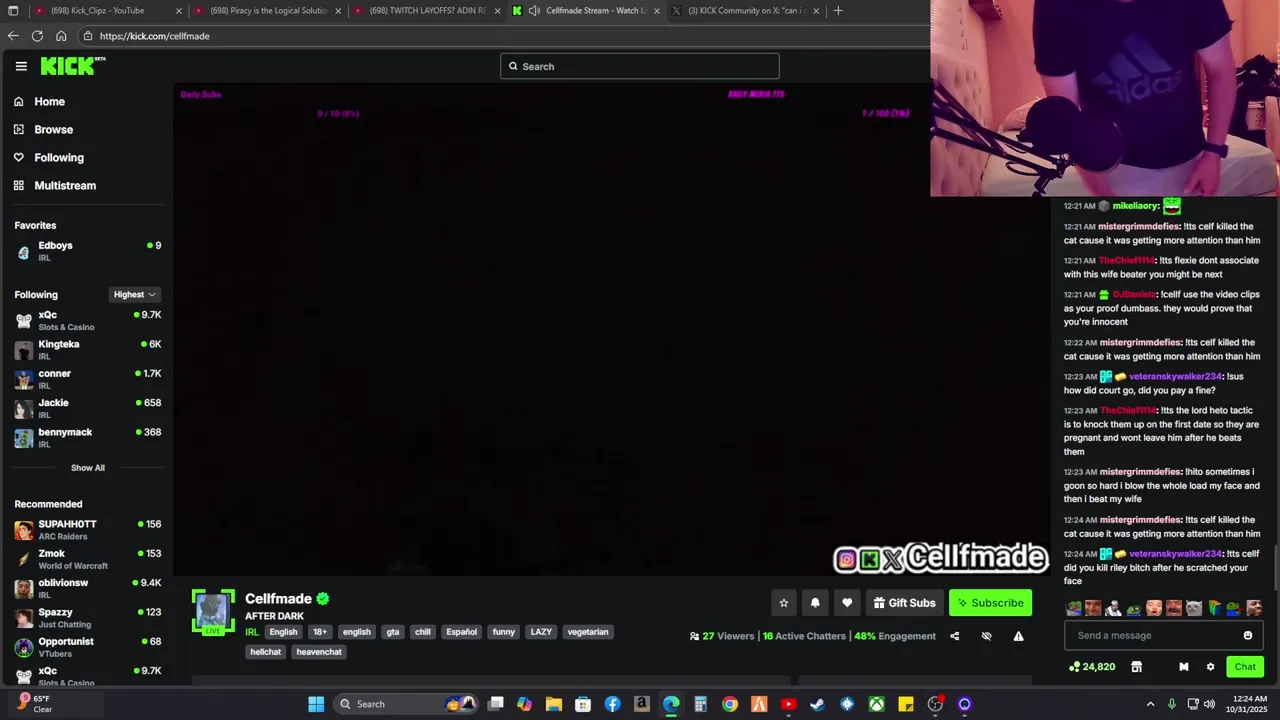The width and height of the screenshot is (1280, 720).
Task: Open oblivionsw recommended channel
Action: (x=87, y=588)
